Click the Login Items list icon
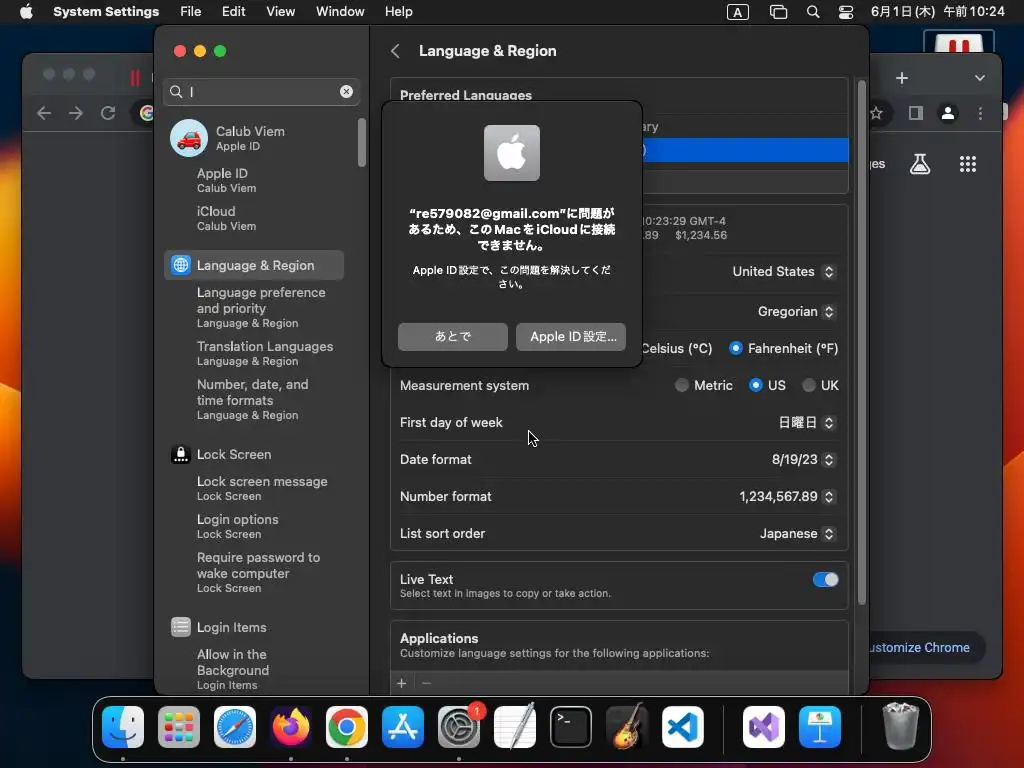The width and height of the screenshot is (1024, 768). tap(181, 627)
